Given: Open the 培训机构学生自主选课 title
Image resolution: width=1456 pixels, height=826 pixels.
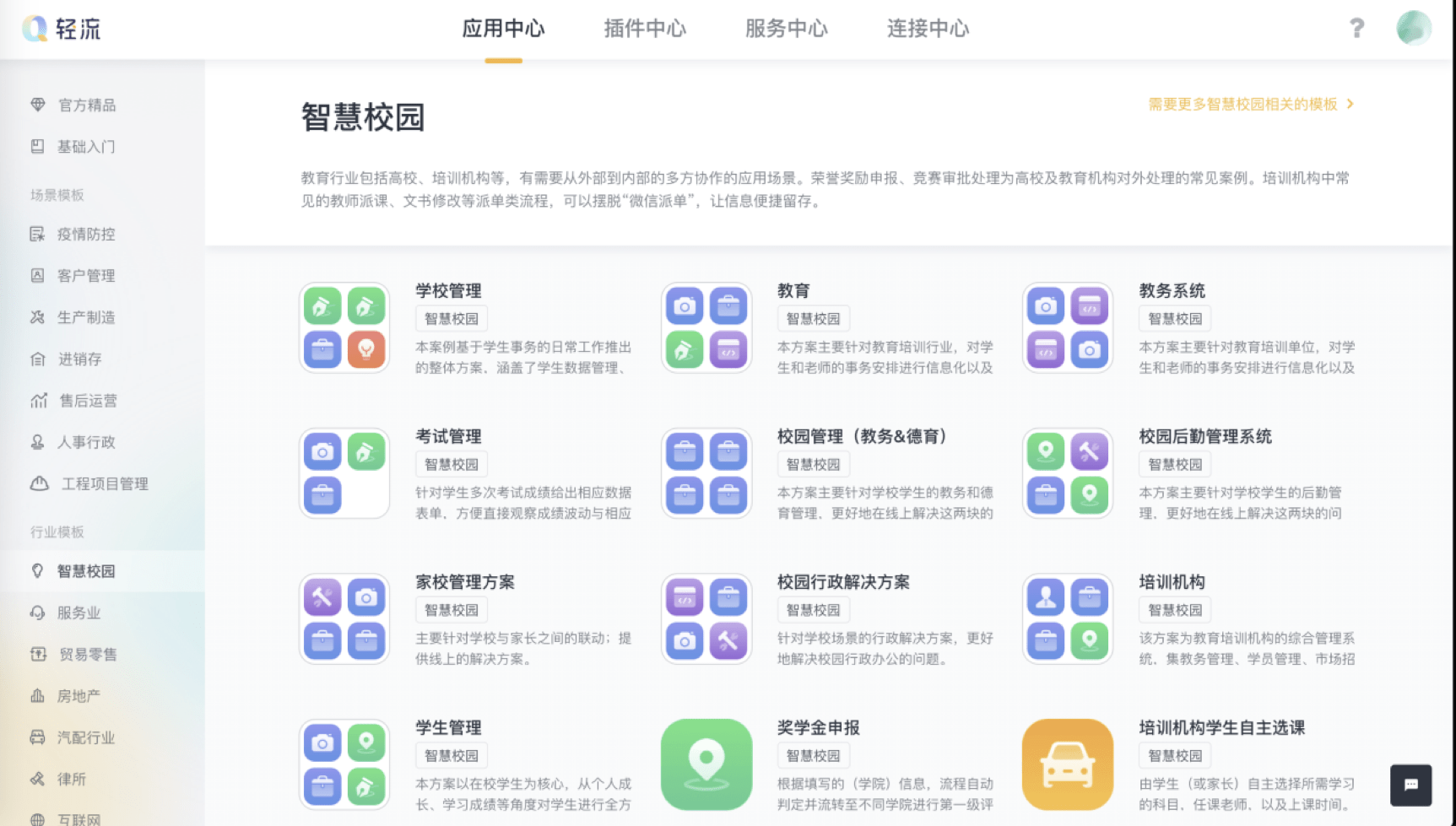Looking at the screenshot, I should pos(1221,727).
